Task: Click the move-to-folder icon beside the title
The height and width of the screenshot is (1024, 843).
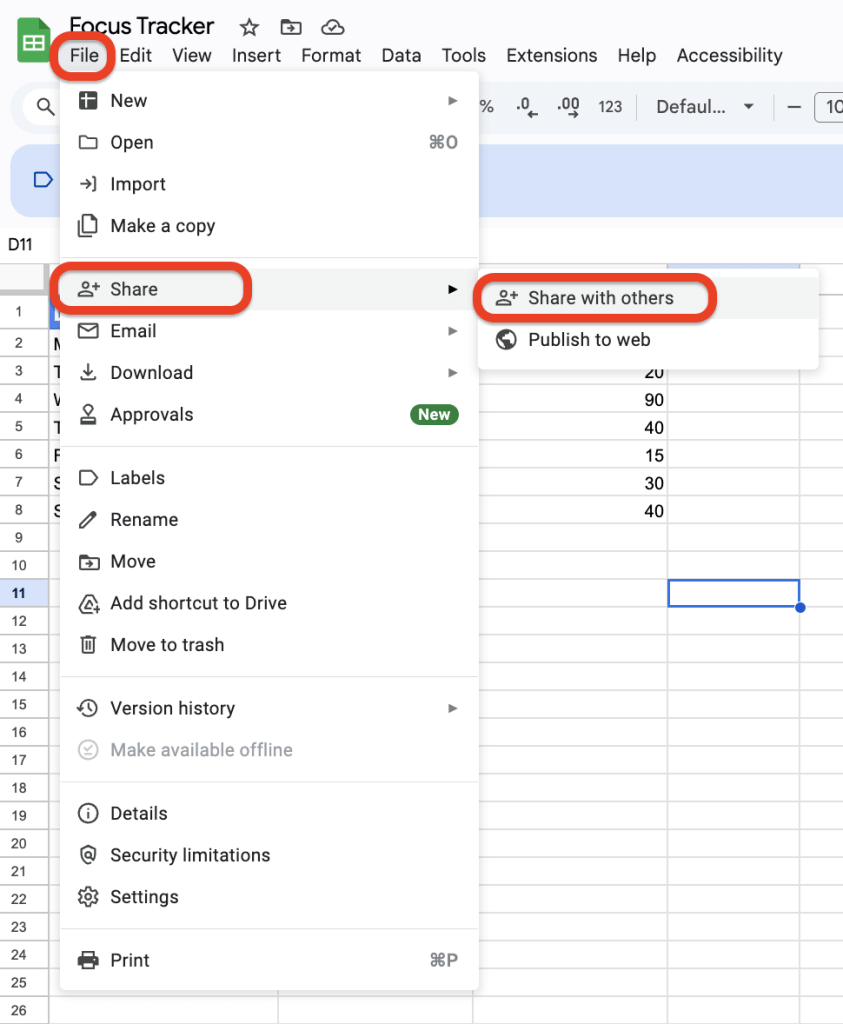Action: (x=290, y=27)
